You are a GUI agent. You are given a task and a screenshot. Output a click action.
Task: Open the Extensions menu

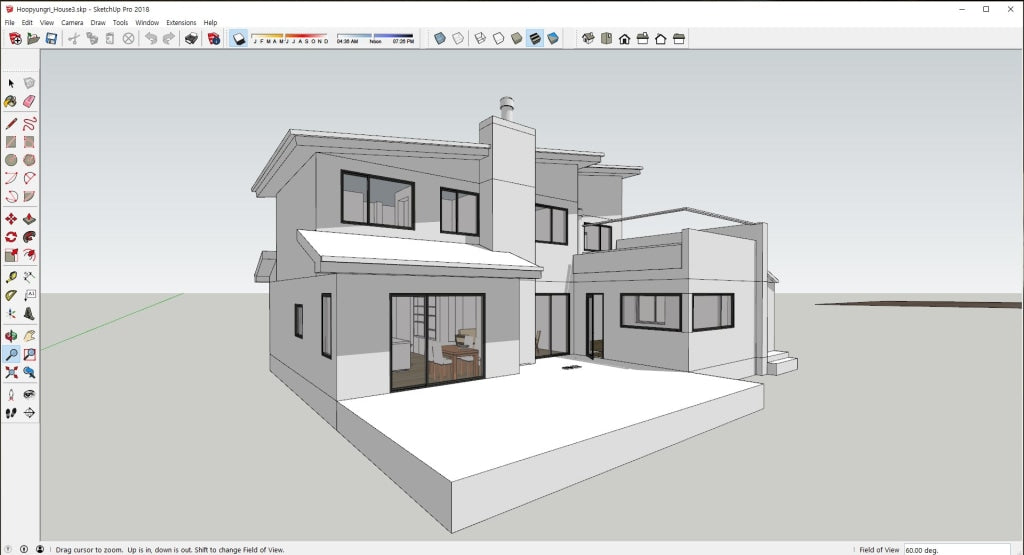click(x=181, y=22)
